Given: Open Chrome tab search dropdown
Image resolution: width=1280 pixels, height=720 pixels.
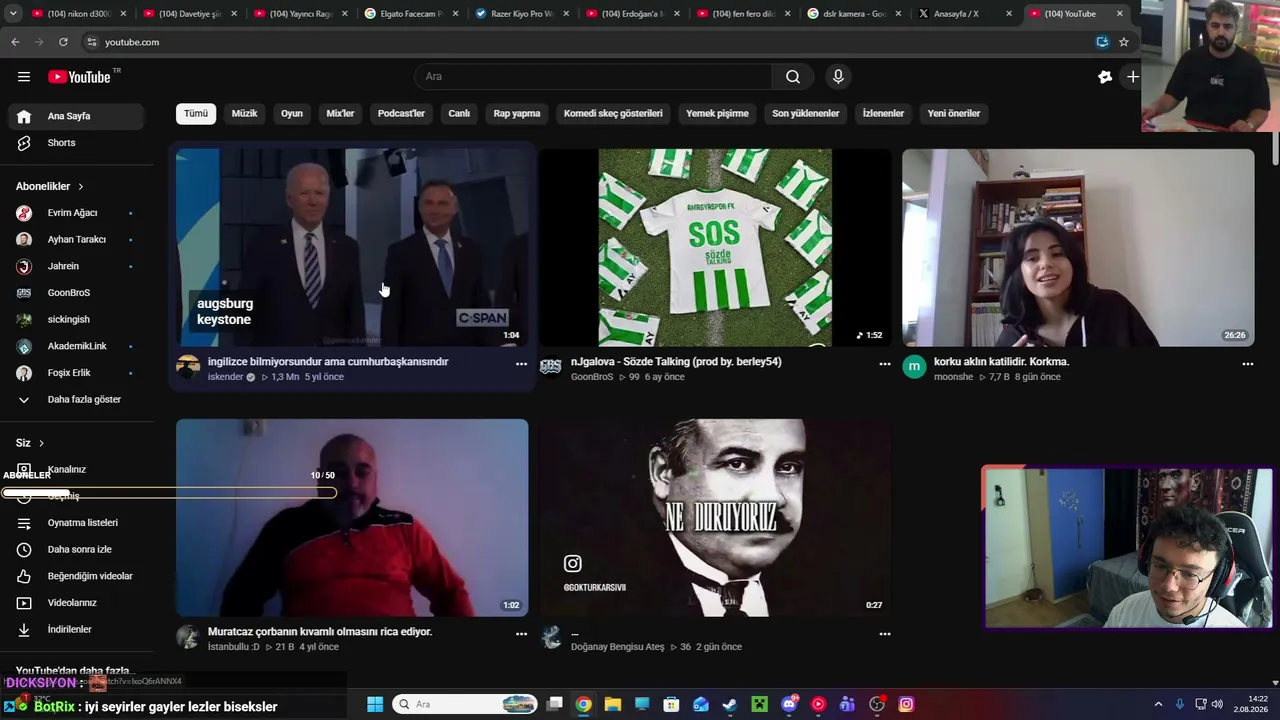Looking at the screenshot, I should [13, 14].
